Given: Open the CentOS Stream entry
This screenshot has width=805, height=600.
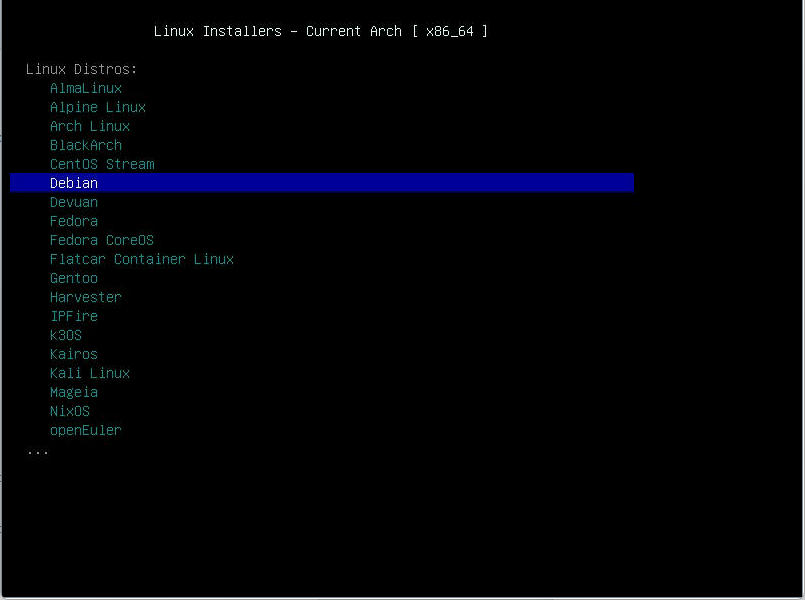Looking at the screenshot, I should click(x=102, y=164).
